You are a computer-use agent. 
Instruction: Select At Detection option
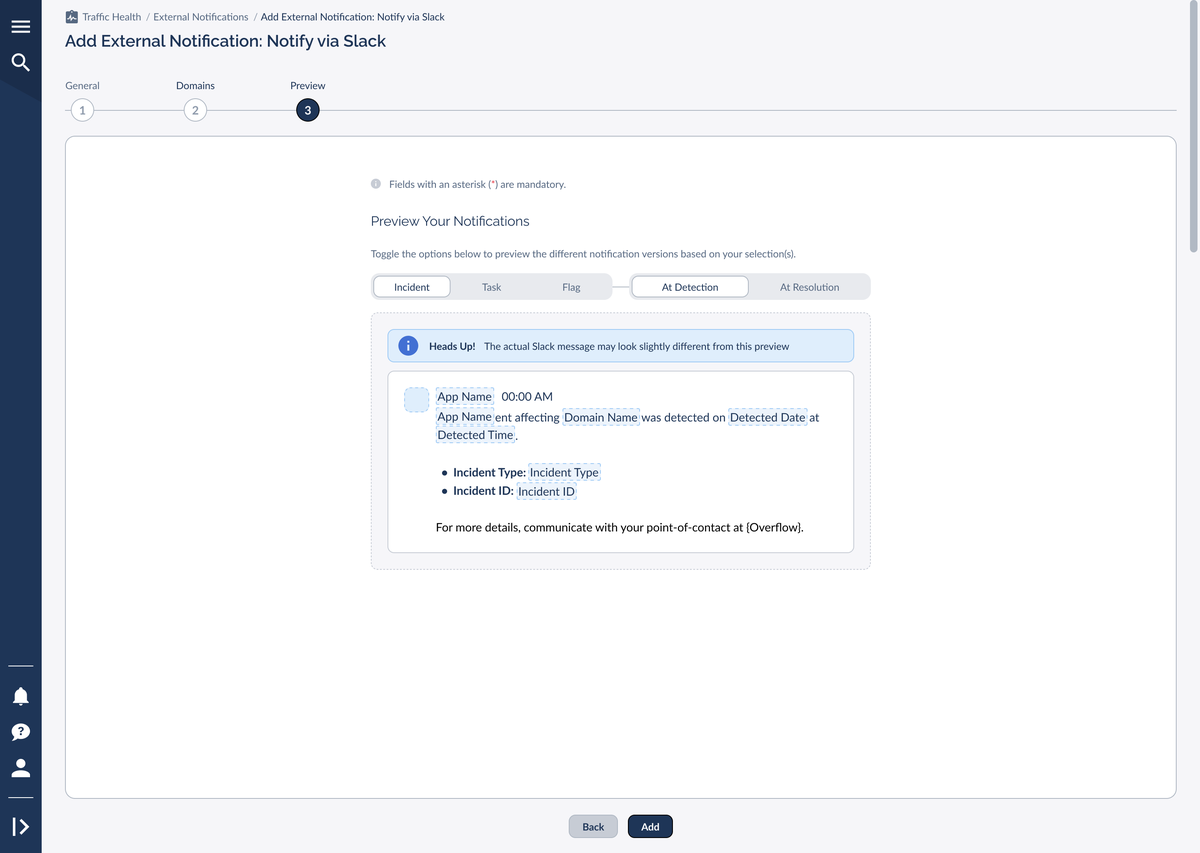click(690, 287)
